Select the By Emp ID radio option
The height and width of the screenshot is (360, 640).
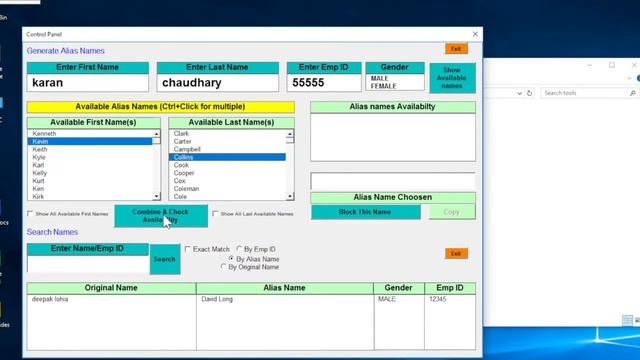(239, 249)
